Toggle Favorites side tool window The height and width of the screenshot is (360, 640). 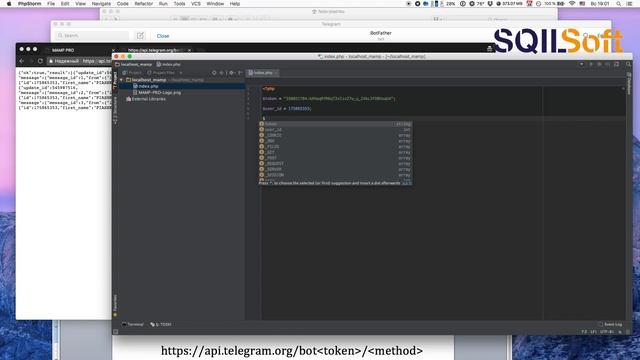tap(115, 305)
